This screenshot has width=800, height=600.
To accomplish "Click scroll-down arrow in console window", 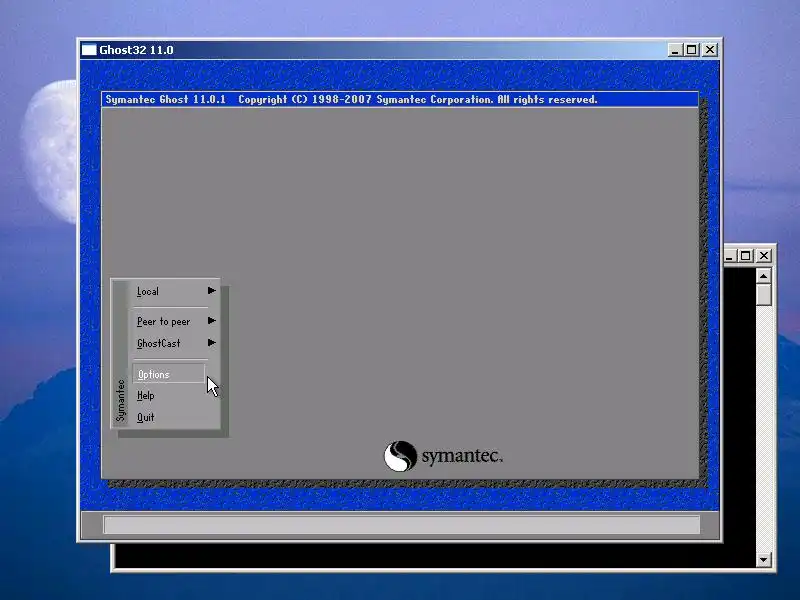I will pyautogui.click(x=764, y=560).
